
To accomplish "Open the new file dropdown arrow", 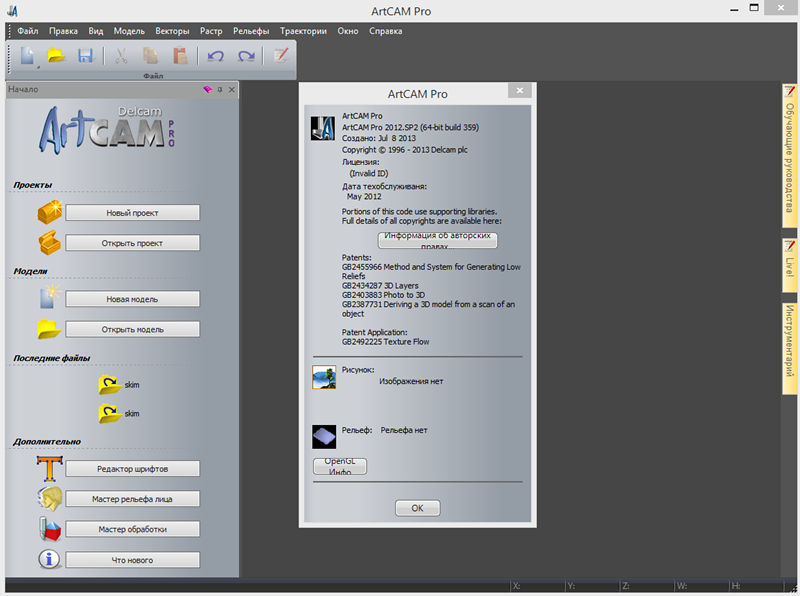I will pos(38,67).
